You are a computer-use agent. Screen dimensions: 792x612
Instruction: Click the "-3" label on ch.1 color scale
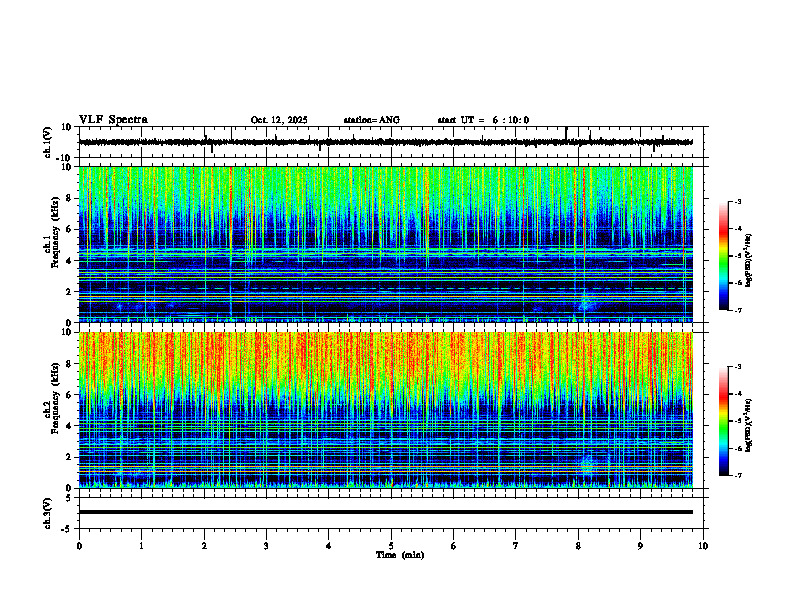tap(738, 201)
